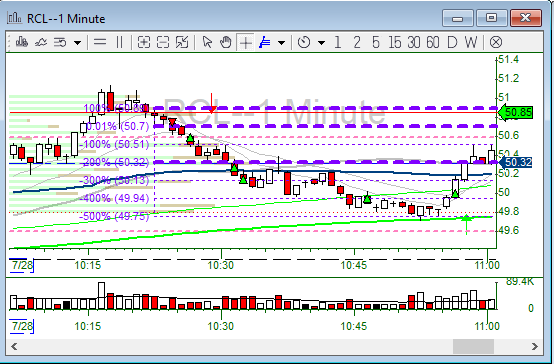Click the horizontal scrollbar thumb
The width and height of the screenshot is (554, 364).
pyautogui.click(x=473, y=346)
